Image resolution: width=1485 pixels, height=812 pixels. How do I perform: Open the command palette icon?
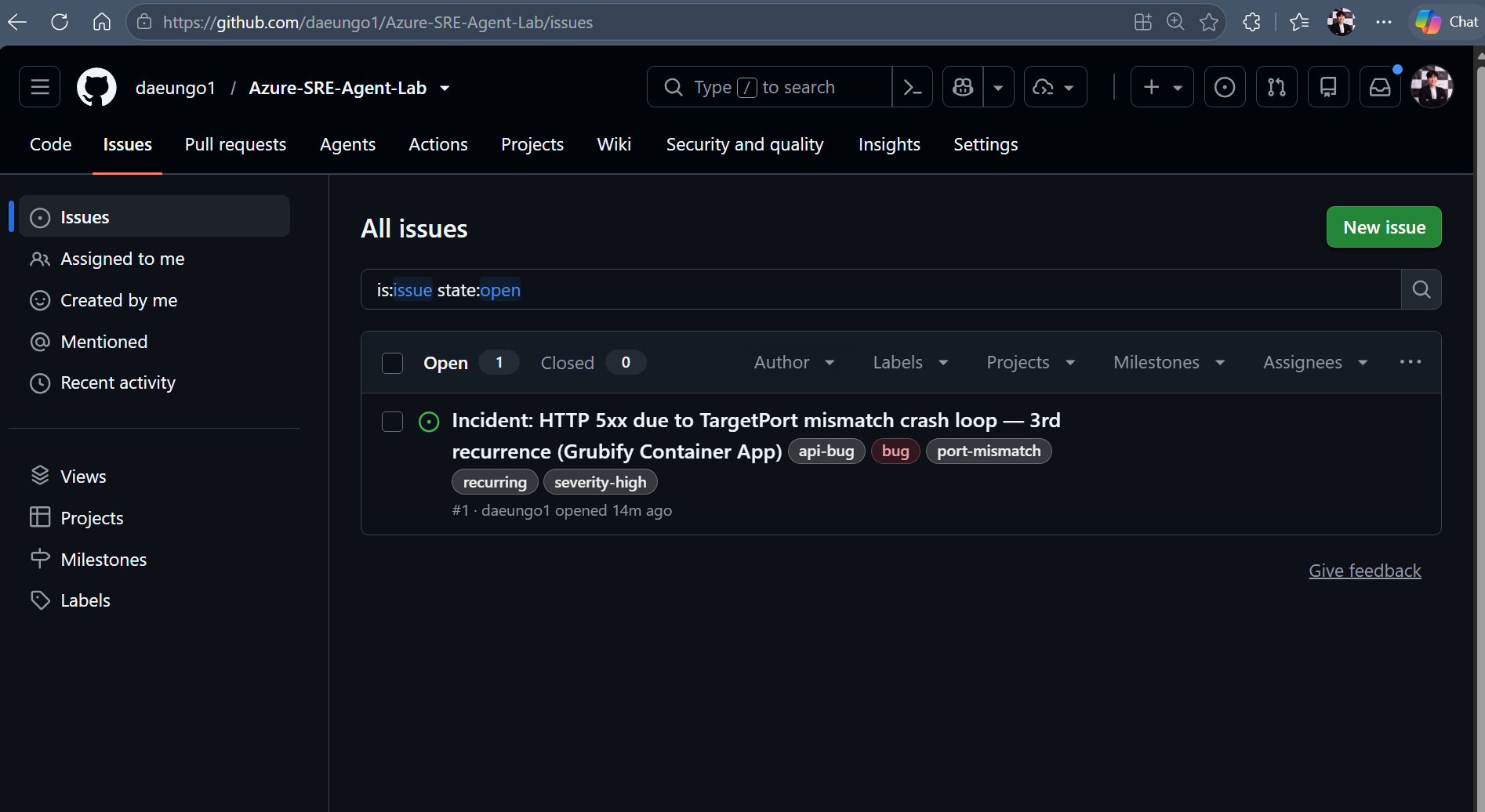(x=913, y=87)
